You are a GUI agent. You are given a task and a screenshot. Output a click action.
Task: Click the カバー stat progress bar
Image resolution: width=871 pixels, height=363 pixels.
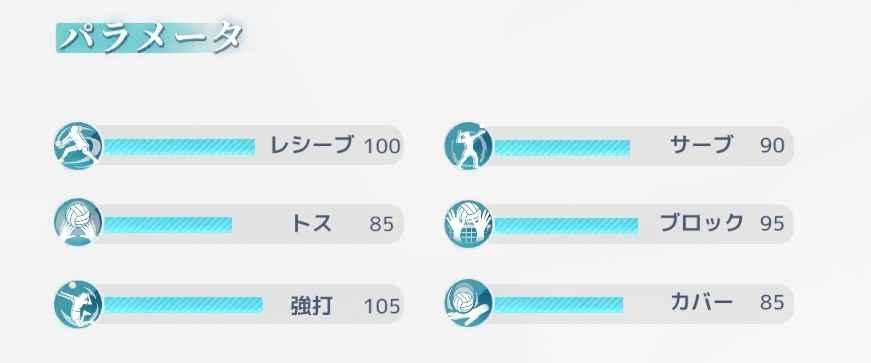click(558, 305)
